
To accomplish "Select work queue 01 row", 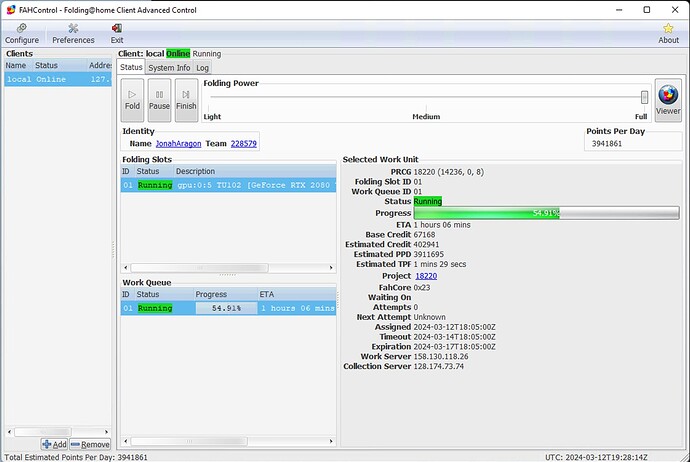I will tap(228, 308).
